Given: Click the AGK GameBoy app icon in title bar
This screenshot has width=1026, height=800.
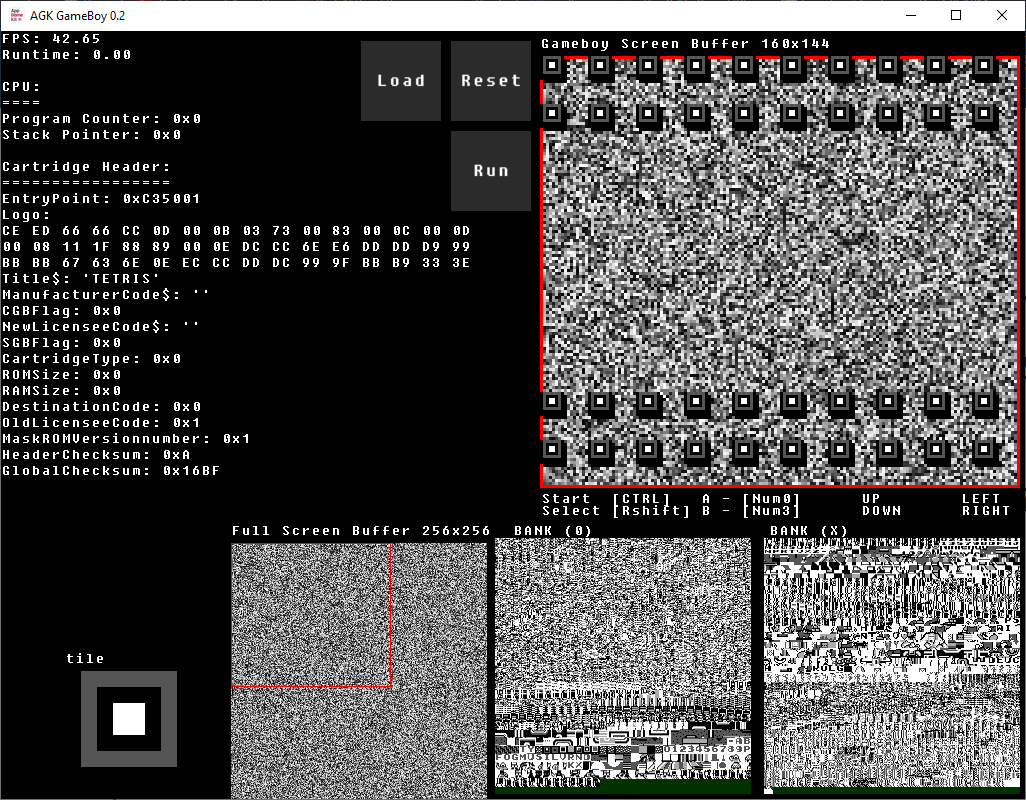Looking at the screenshot, I should tap(16, 15).
